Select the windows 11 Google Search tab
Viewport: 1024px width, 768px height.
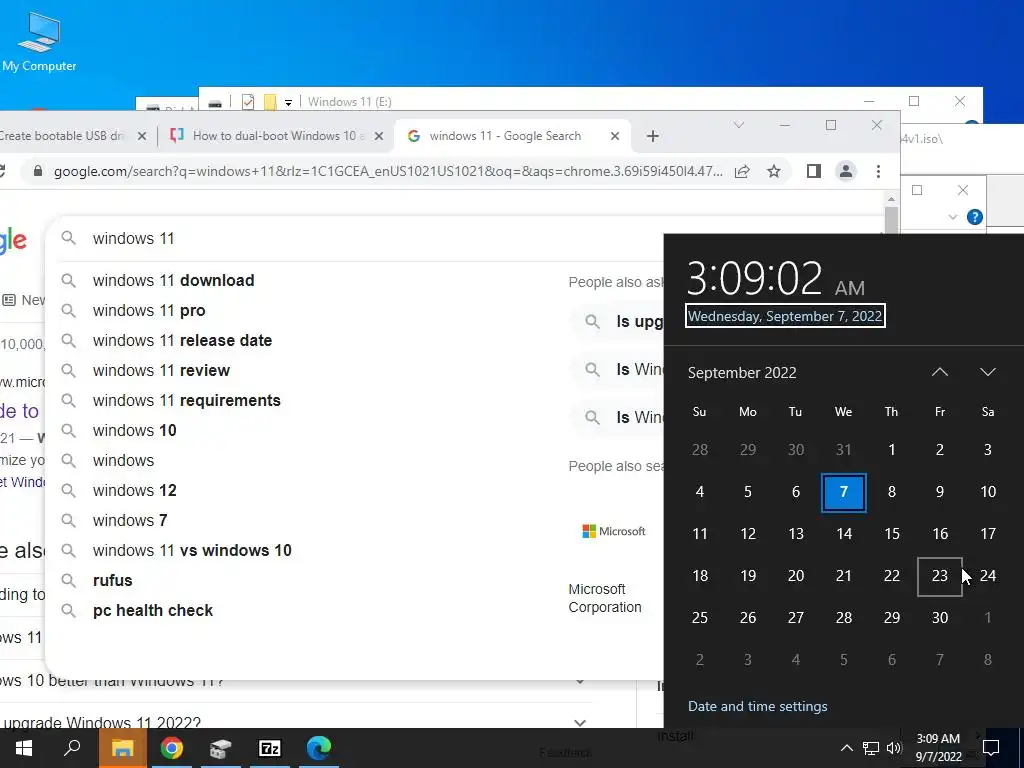[513, 136]
